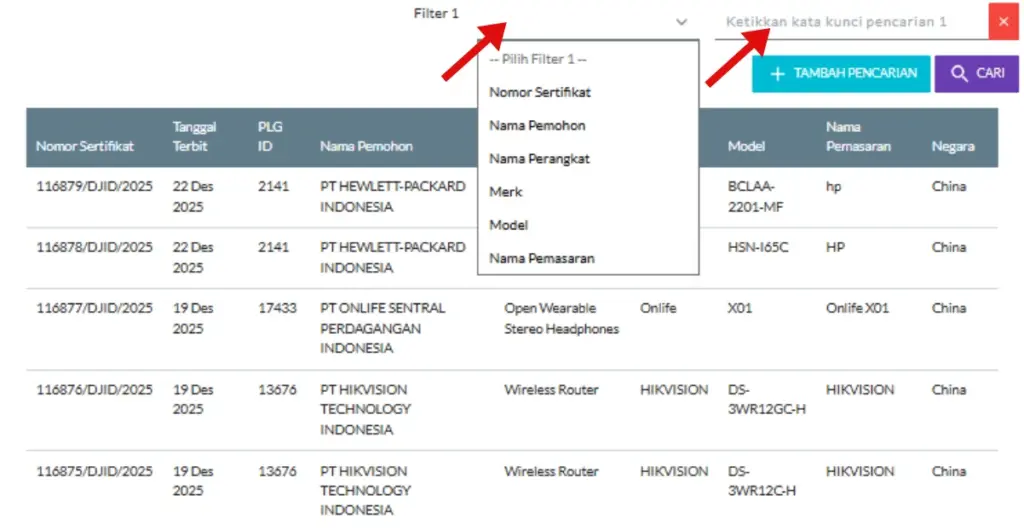Viewport: 1024px width, 530px height.
Task: Click certificate 116877/DJID/2025 Onlife row
Action: point(94,308)
